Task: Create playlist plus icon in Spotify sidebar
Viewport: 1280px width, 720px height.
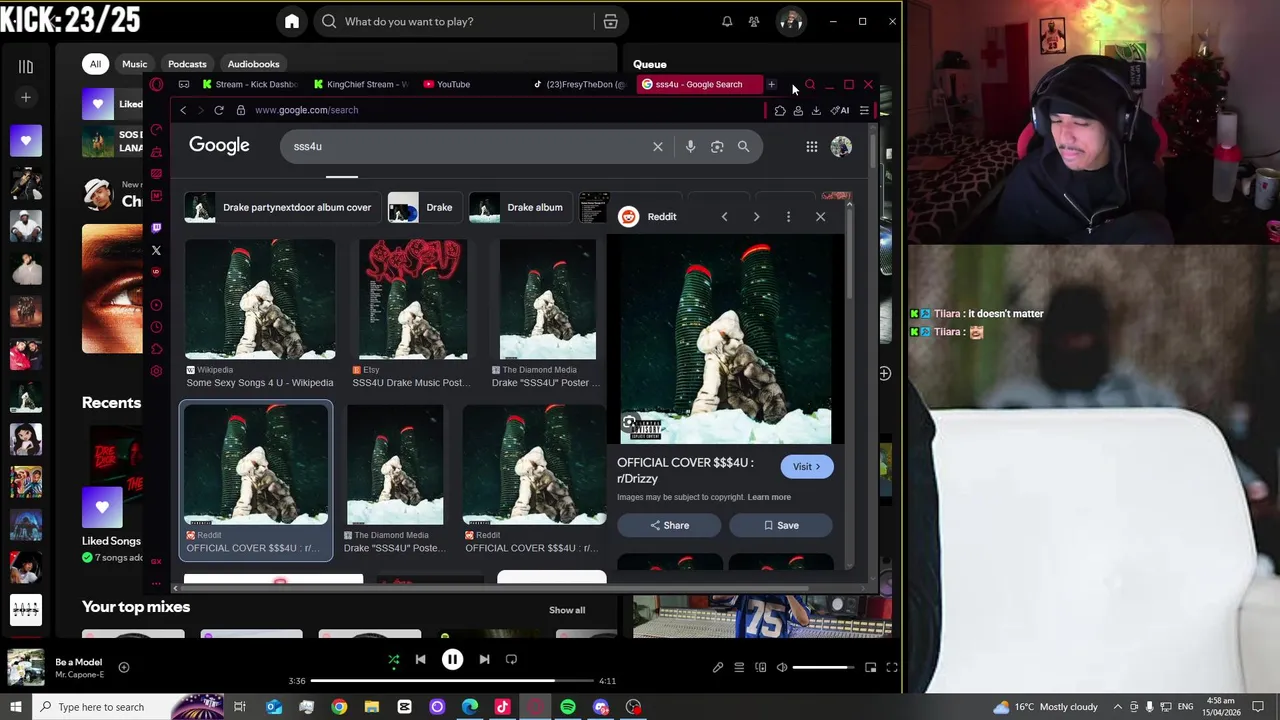Action: (26, 97)
